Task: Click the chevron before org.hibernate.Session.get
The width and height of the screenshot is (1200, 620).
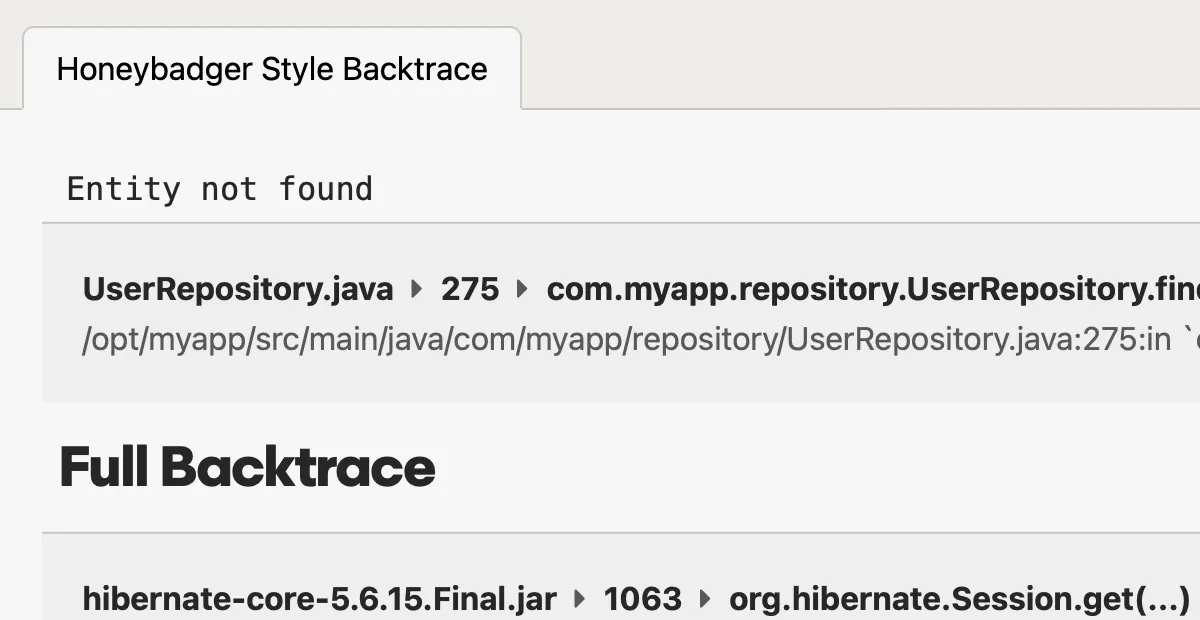Action: click(703, 599)
